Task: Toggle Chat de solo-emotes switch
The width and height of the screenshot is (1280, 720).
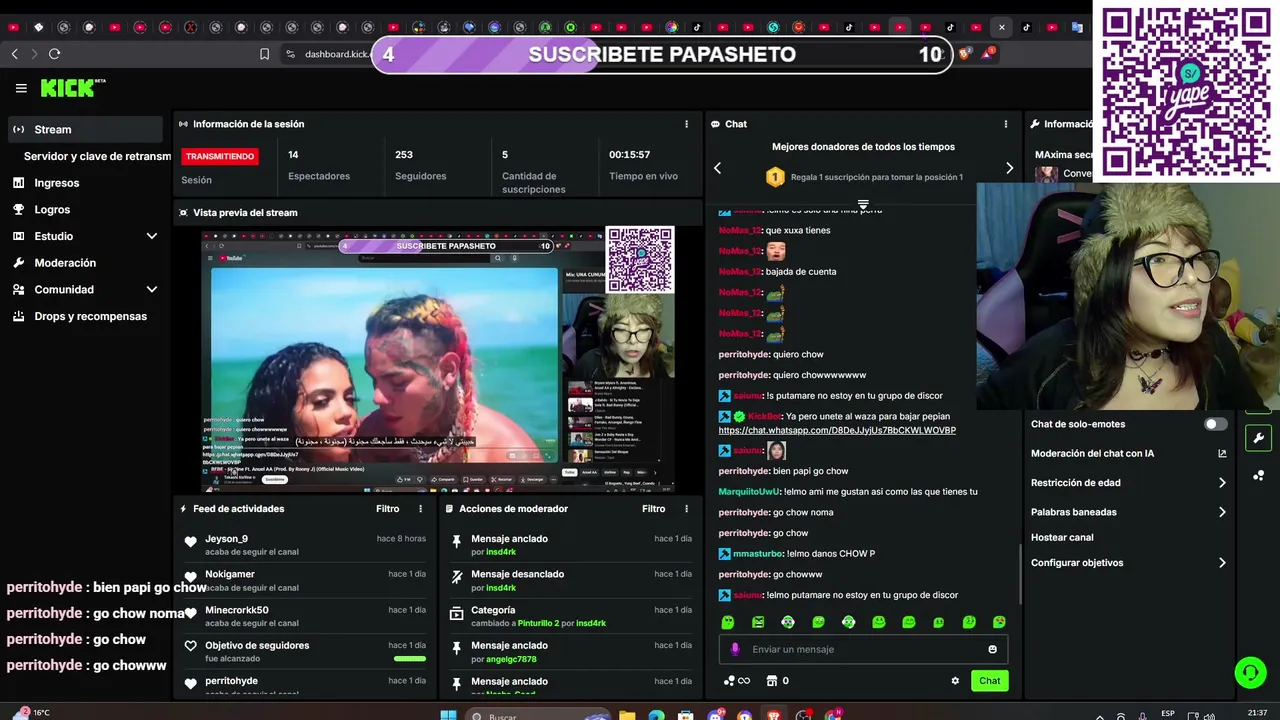Action: coord(1215,424)
